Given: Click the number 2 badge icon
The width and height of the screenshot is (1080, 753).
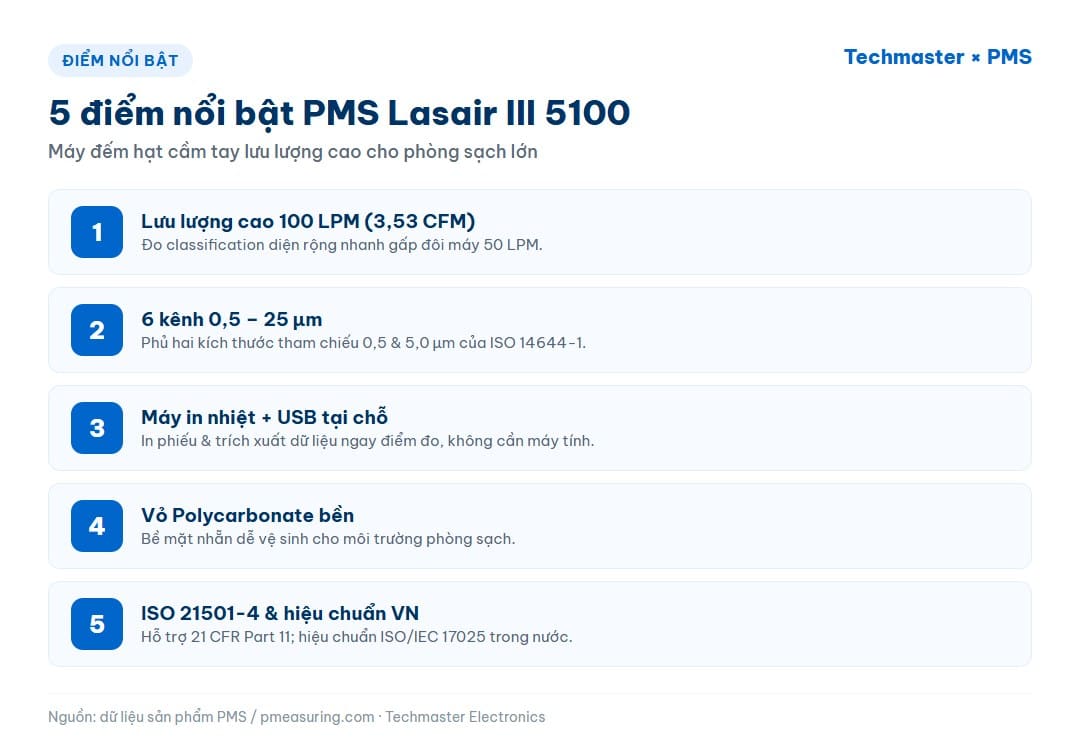Looking at the screenshot, I should pos(97,330).
